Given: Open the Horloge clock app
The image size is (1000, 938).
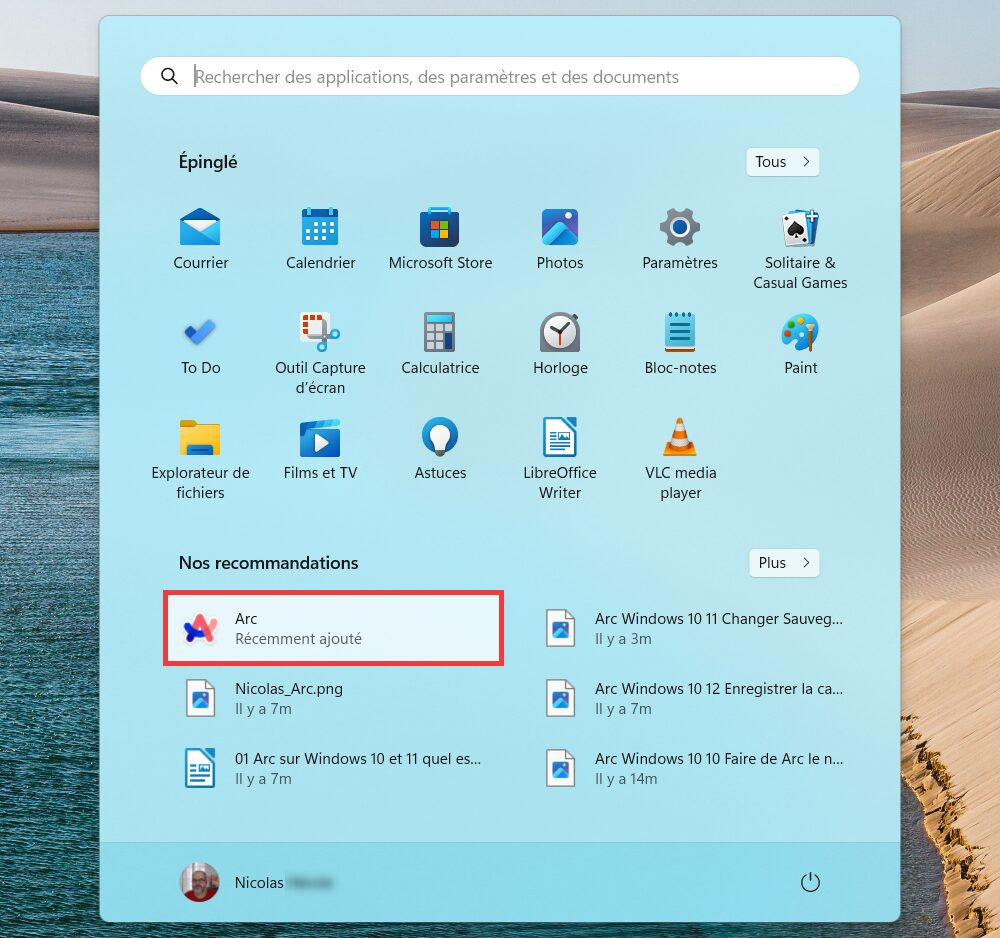Looking at the screenshot, I should (x=560, y=344).
